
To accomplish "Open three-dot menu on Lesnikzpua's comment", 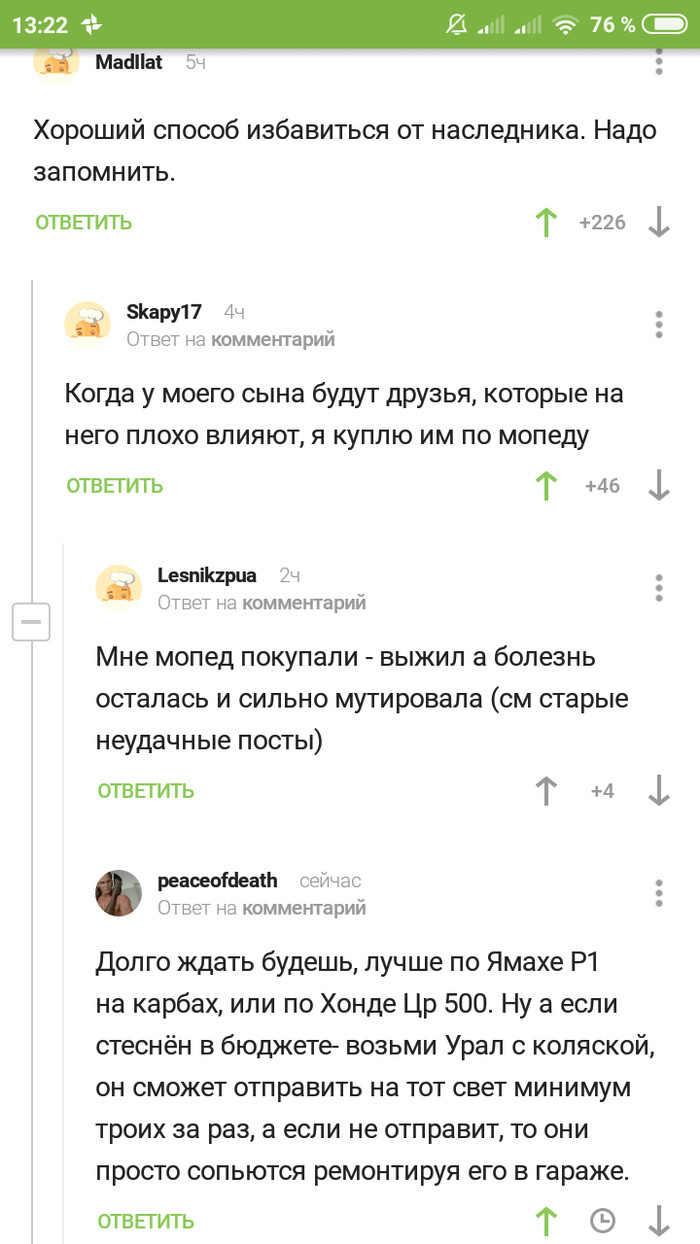I will point(658,588).
